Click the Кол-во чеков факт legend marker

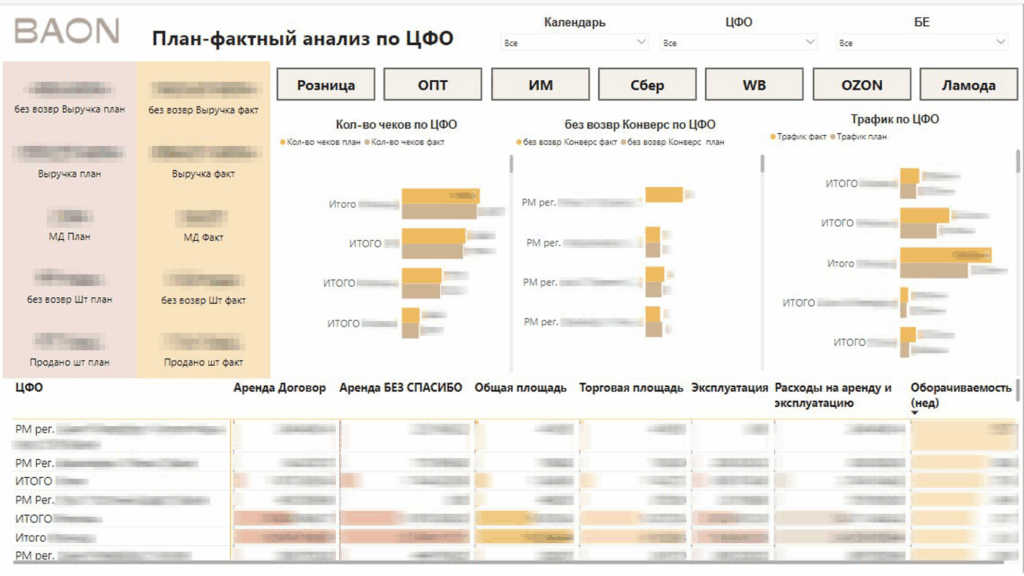pos(369,142)
